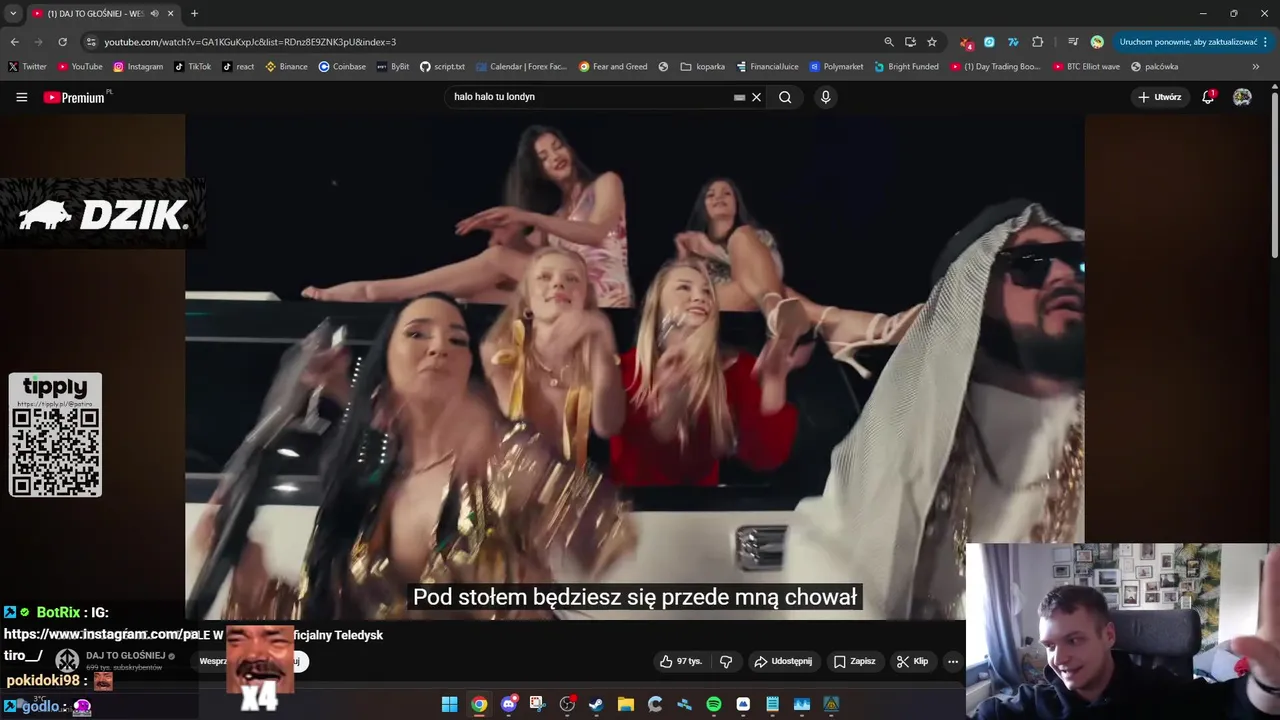Open koparka bookmark folder

703,67
